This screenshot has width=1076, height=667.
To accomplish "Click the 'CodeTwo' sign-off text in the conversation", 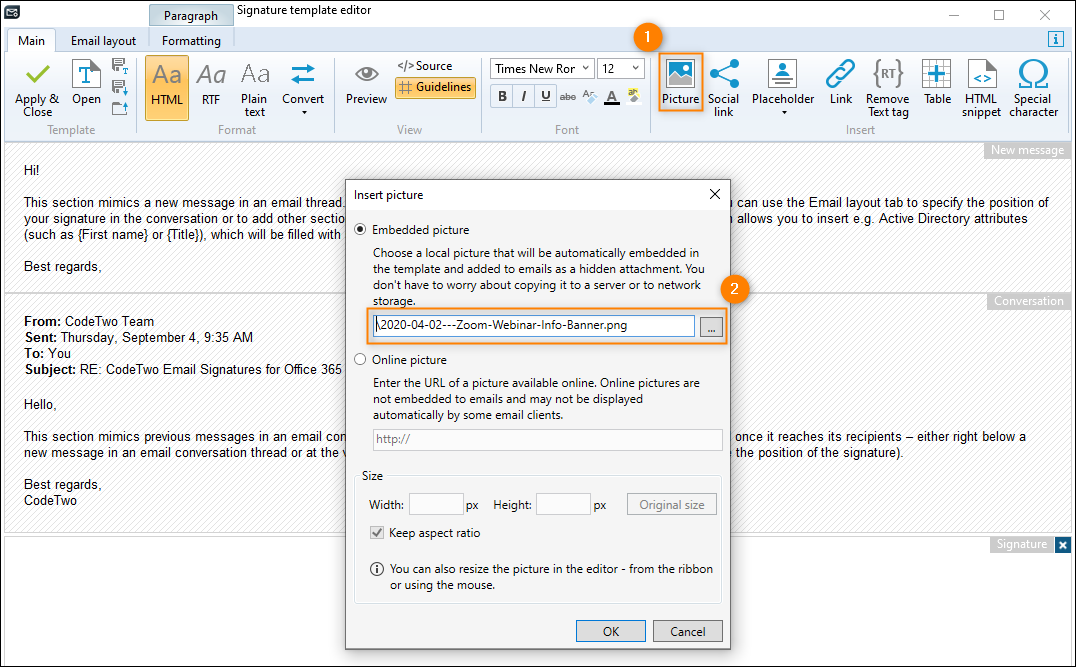I will click(50, 500).
